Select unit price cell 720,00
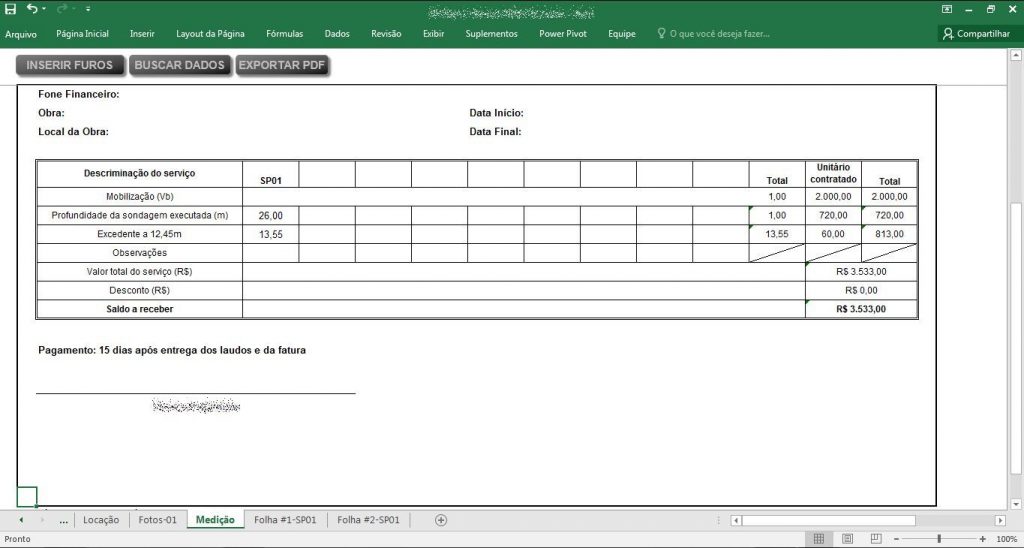The width and height of the screenshot is (1024, 548). click(833, 216)
